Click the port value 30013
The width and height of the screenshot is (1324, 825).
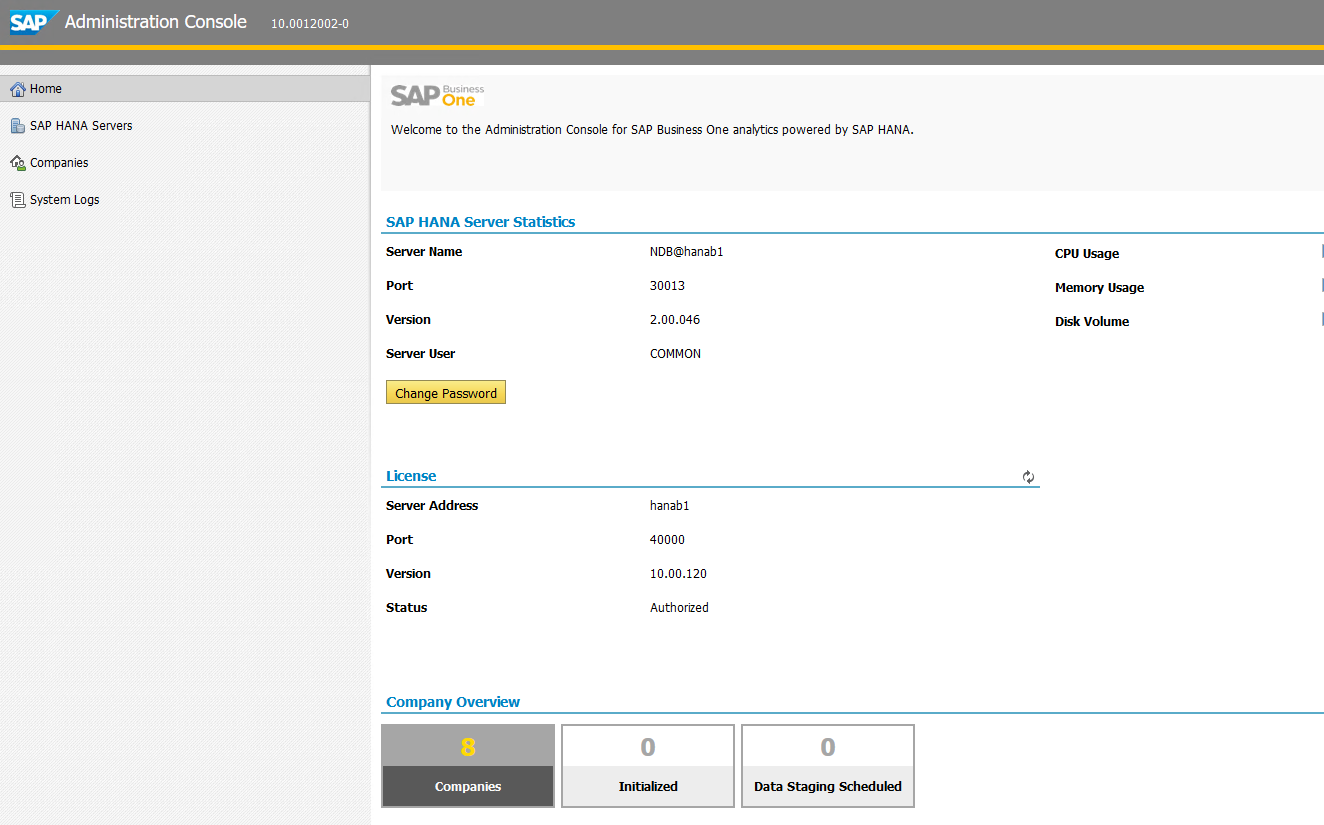click(x=667, y=286)
